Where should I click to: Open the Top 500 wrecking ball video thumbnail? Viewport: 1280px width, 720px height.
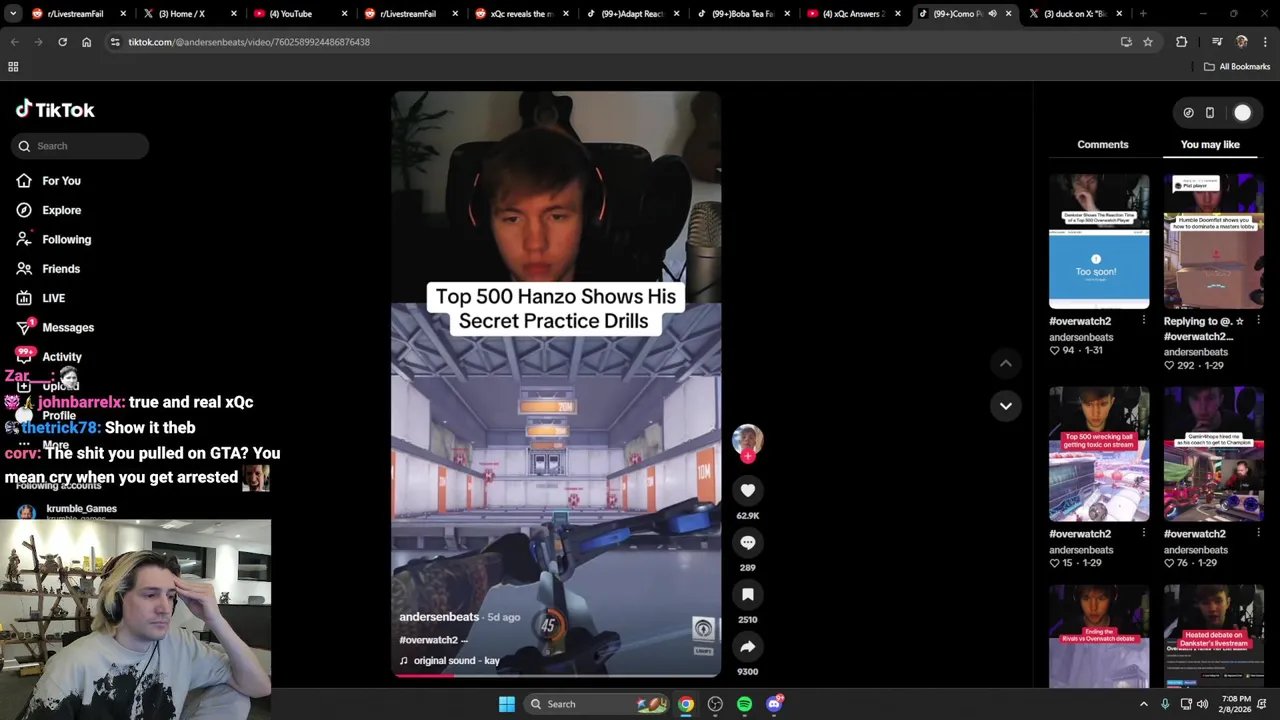pyautogui.click(x=1099, y=454)
